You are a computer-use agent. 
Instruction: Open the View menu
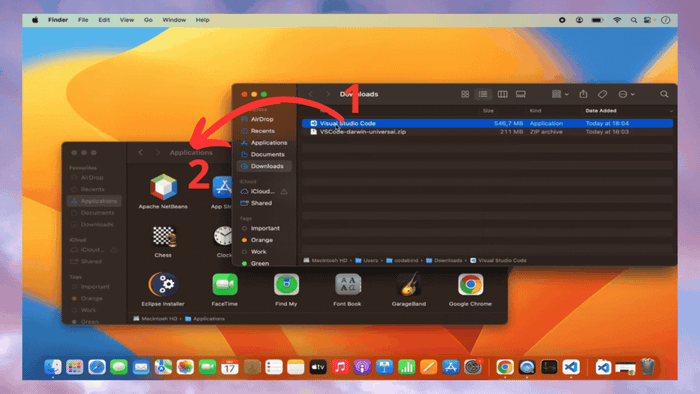coord(127,20)
